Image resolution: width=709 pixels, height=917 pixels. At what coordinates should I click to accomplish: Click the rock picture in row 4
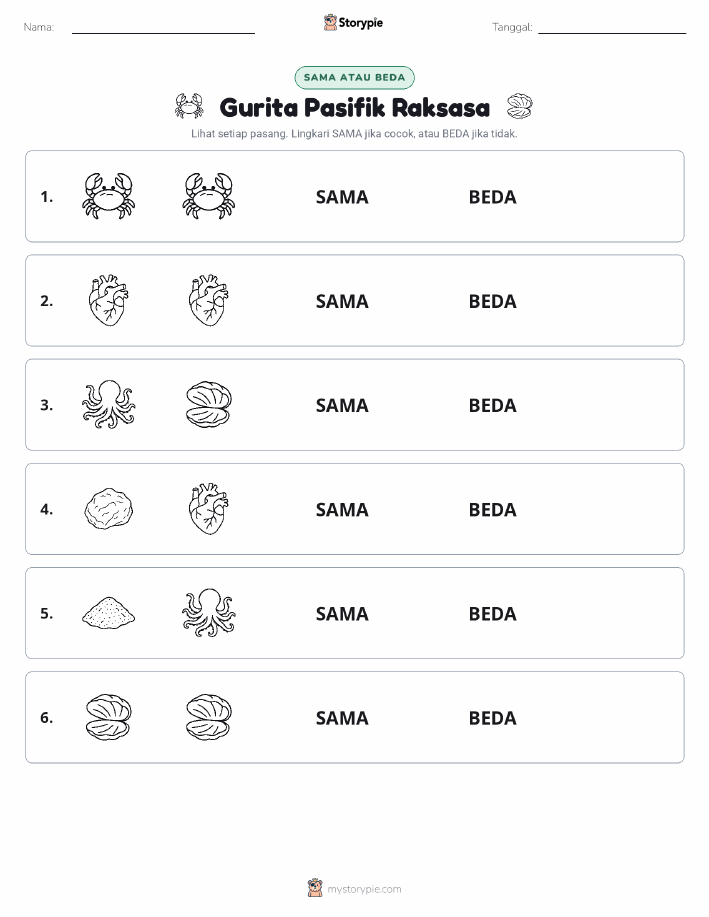[x=108, y=509]
